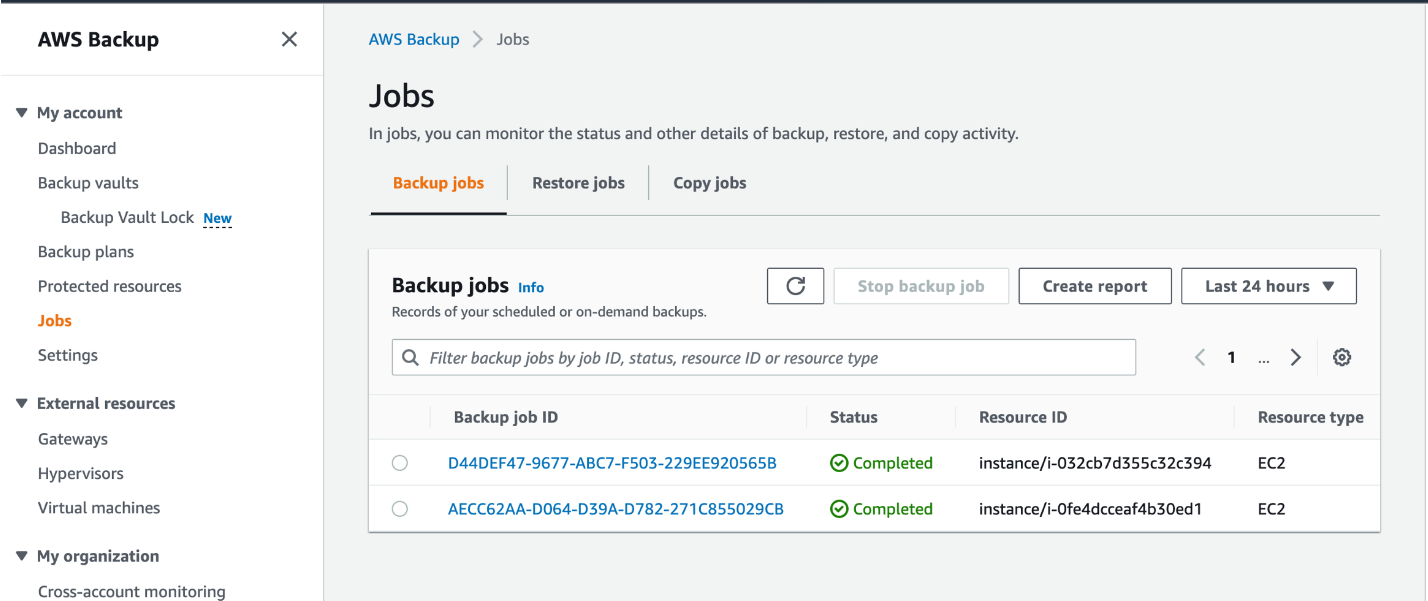This screenshot has width=1428, height=601.
Task: Click the Create report button
Action: (1095, 286)
